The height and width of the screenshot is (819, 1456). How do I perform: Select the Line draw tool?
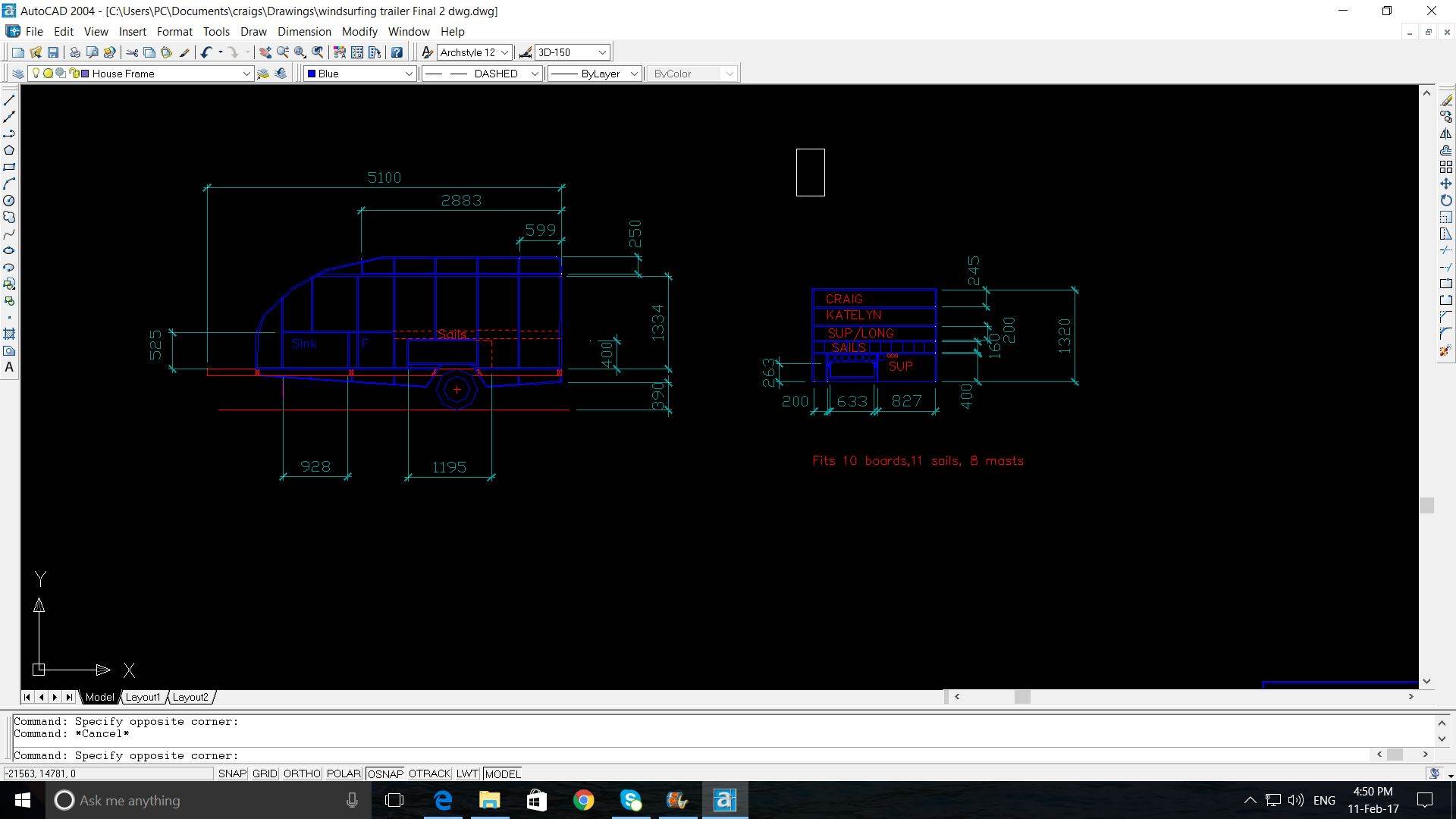[9, 100]
